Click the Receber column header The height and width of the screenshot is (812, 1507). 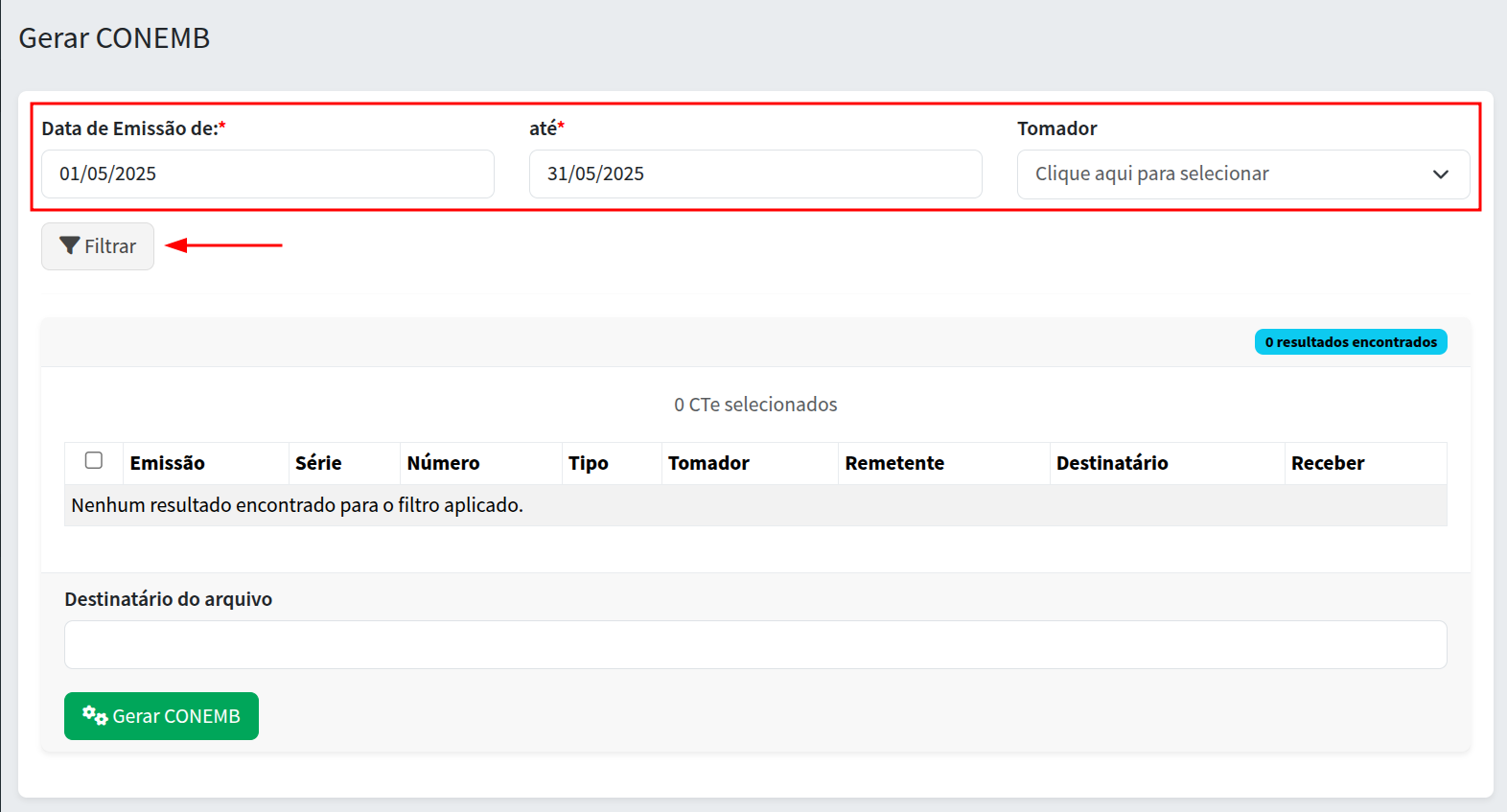[1328, 463]
